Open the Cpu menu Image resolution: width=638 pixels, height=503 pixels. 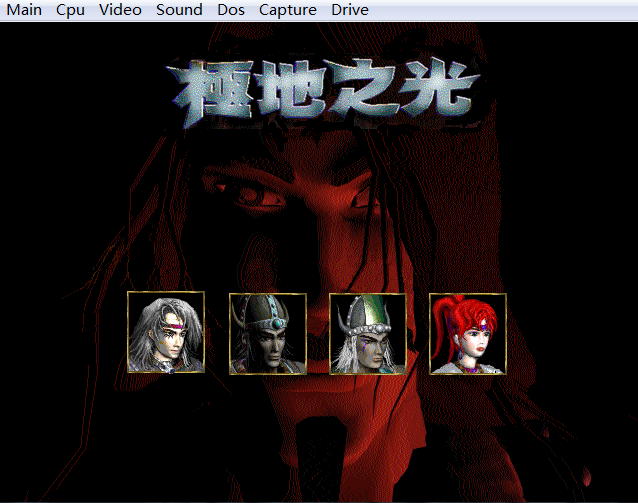(x=70, y=10)
